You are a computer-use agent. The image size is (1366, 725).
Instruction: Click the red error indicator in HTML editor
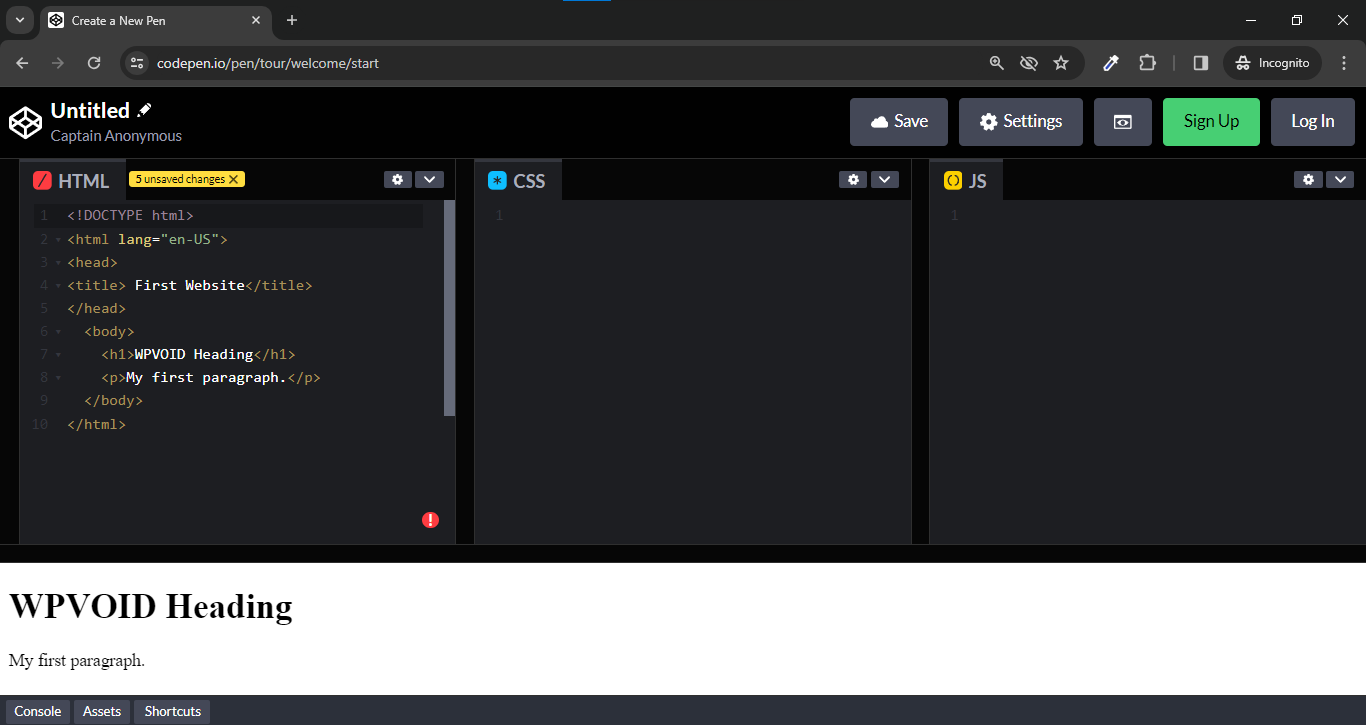430,520
